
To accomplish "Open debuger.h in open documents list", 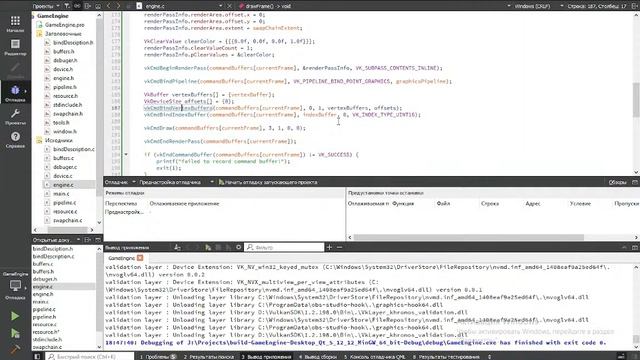I will [45, 279].
